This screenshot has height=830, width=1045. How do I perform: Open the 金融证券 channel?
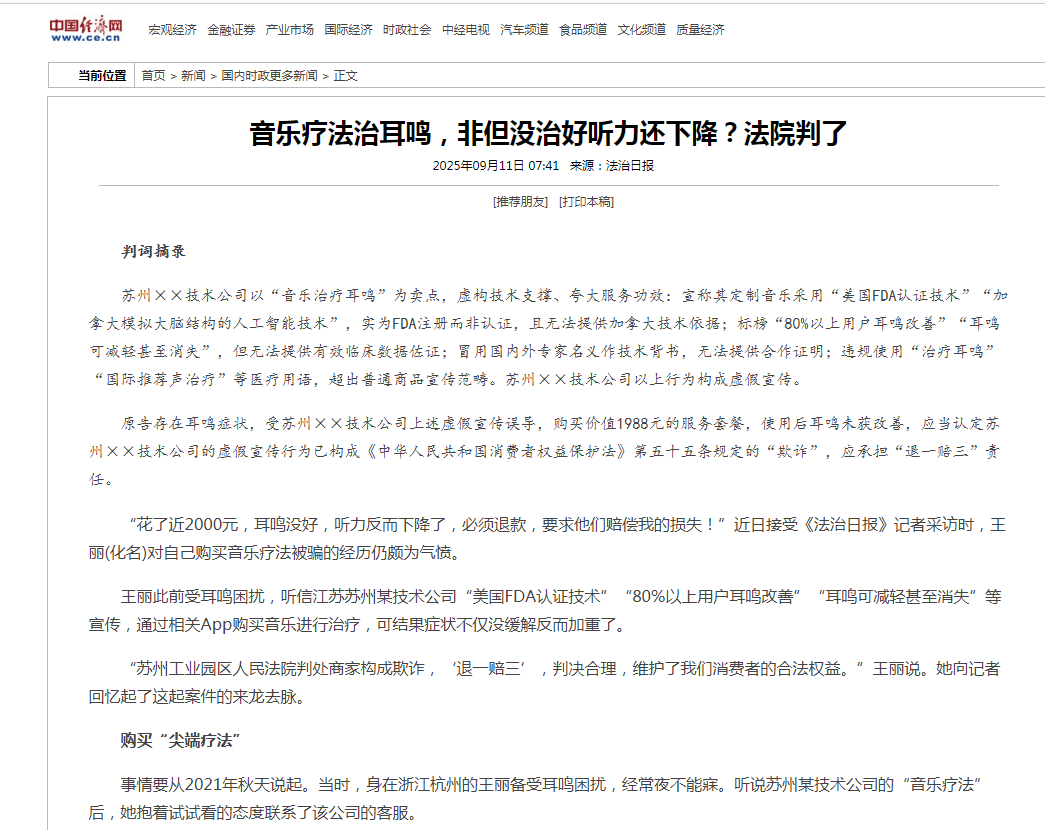[231, 30]
